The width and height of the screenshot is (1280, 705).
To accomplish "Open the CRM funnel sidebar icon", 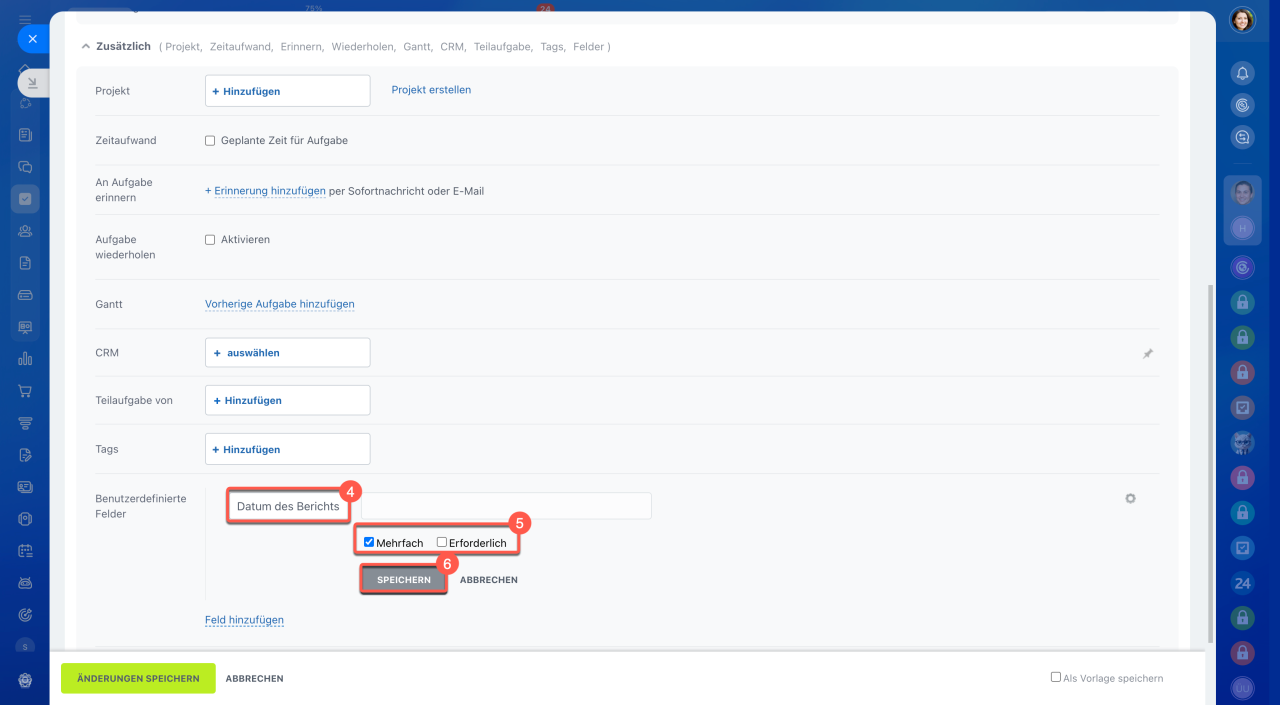I will pos(25,423).
